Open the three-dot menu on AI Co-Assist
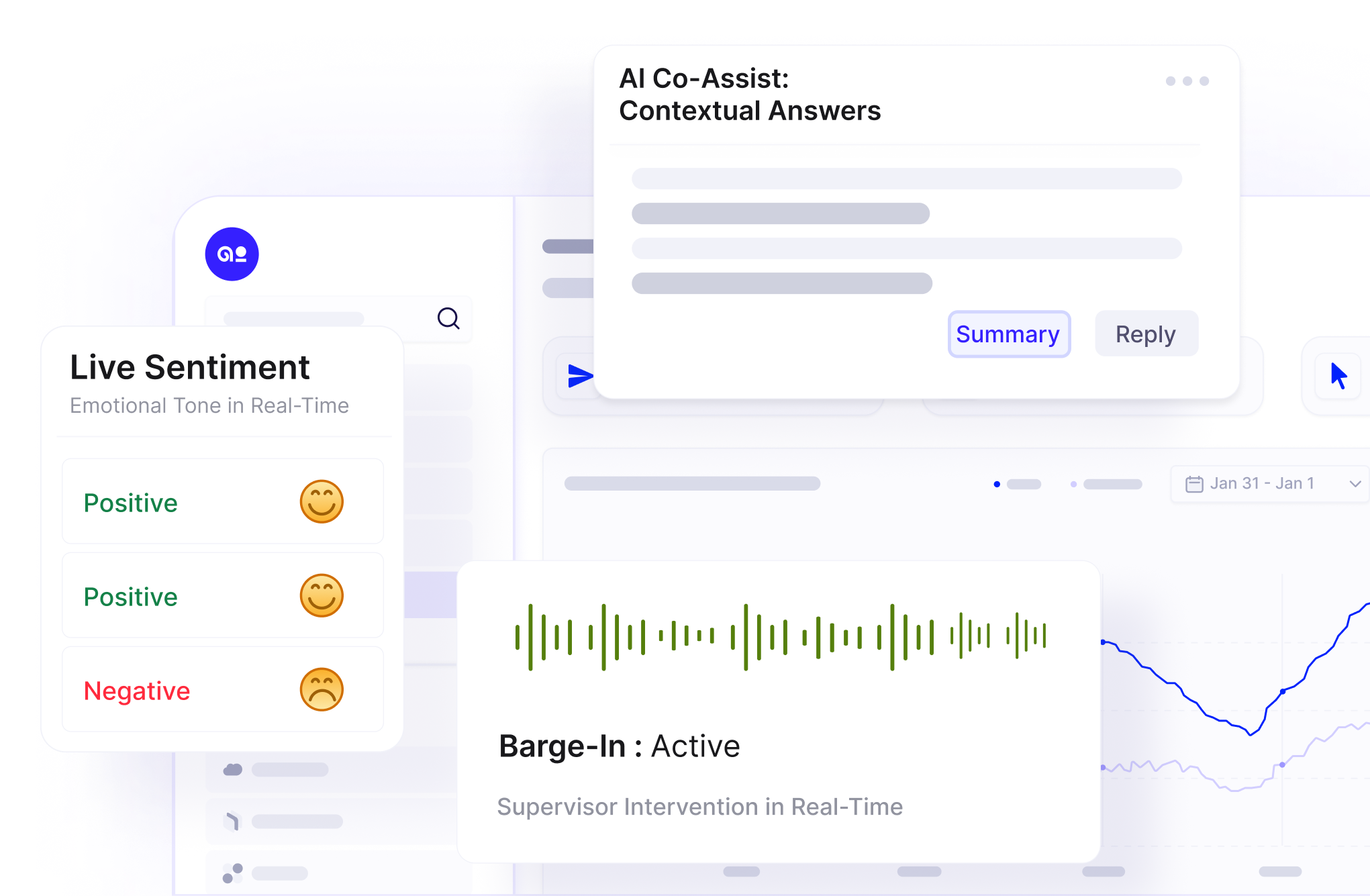Screen dimensions: 1370x896 tap(1187, 81)
